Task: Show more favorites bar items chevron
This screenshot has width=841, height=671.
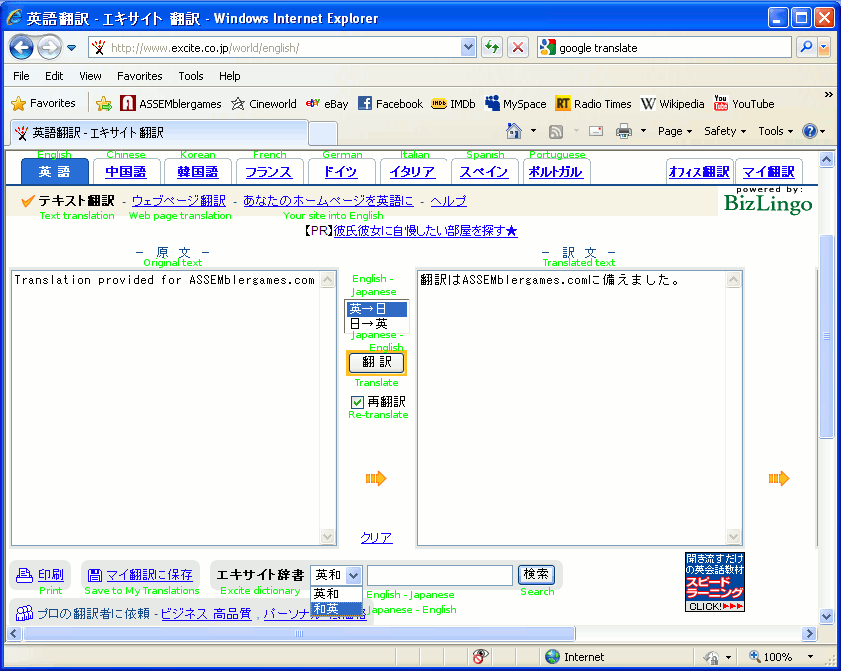Action: click(x=828, y=95)
